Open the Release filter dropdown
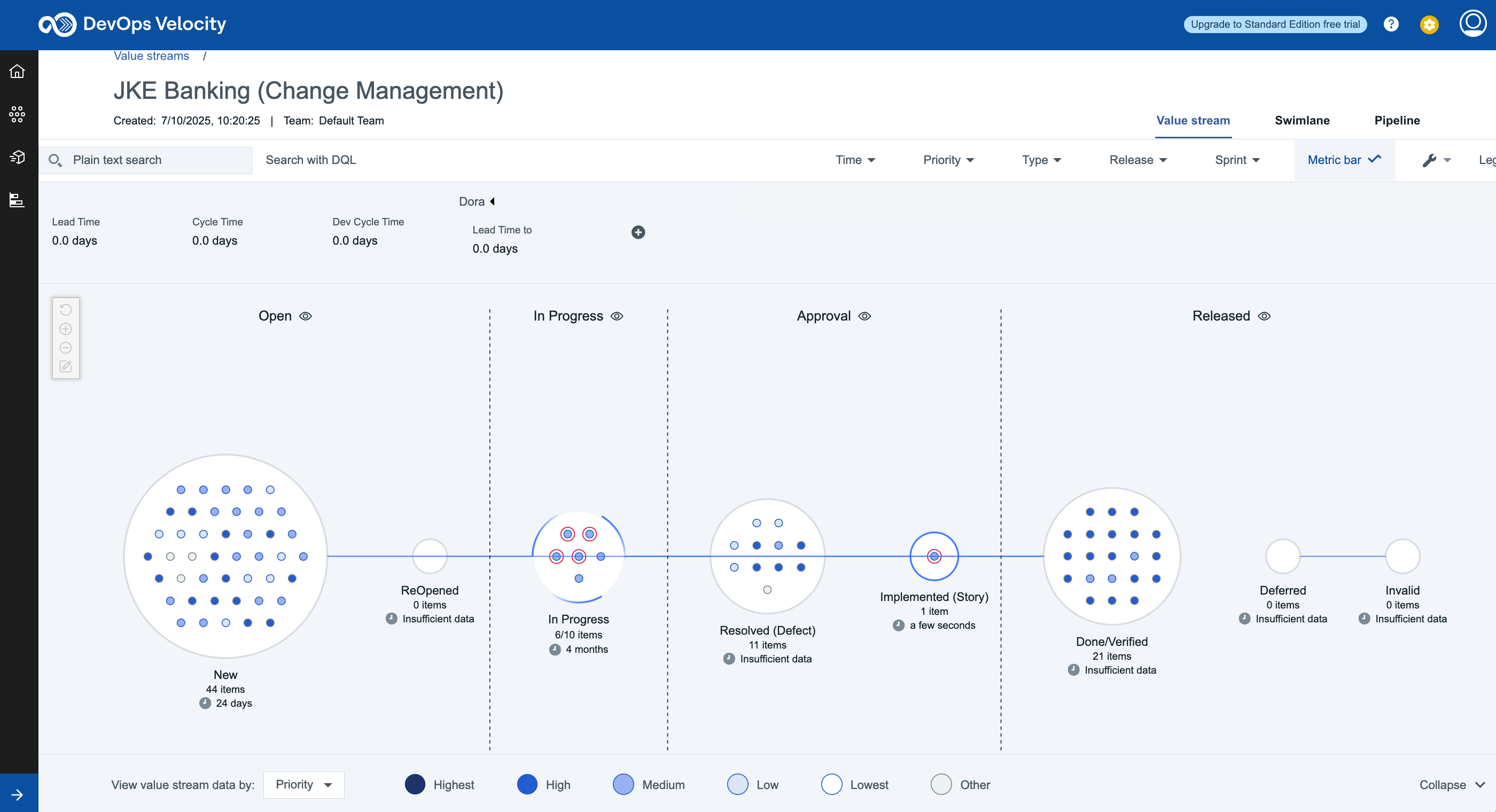Screen dimensions: 1496x812 pos(1138,160)
